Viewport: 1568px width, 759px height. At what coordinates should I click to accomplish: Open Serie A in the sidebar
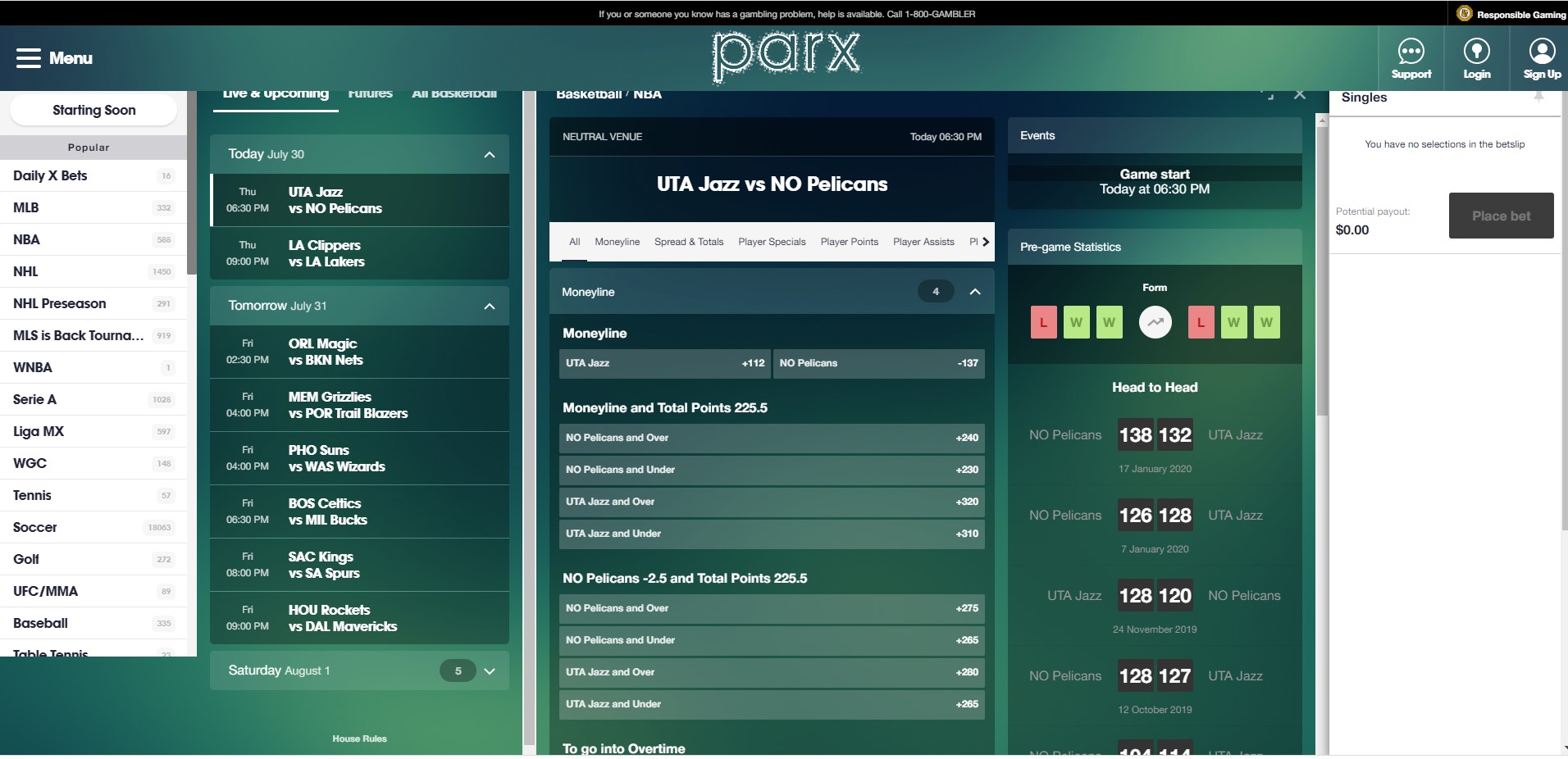pyautogui.click(x=93, y=399)
